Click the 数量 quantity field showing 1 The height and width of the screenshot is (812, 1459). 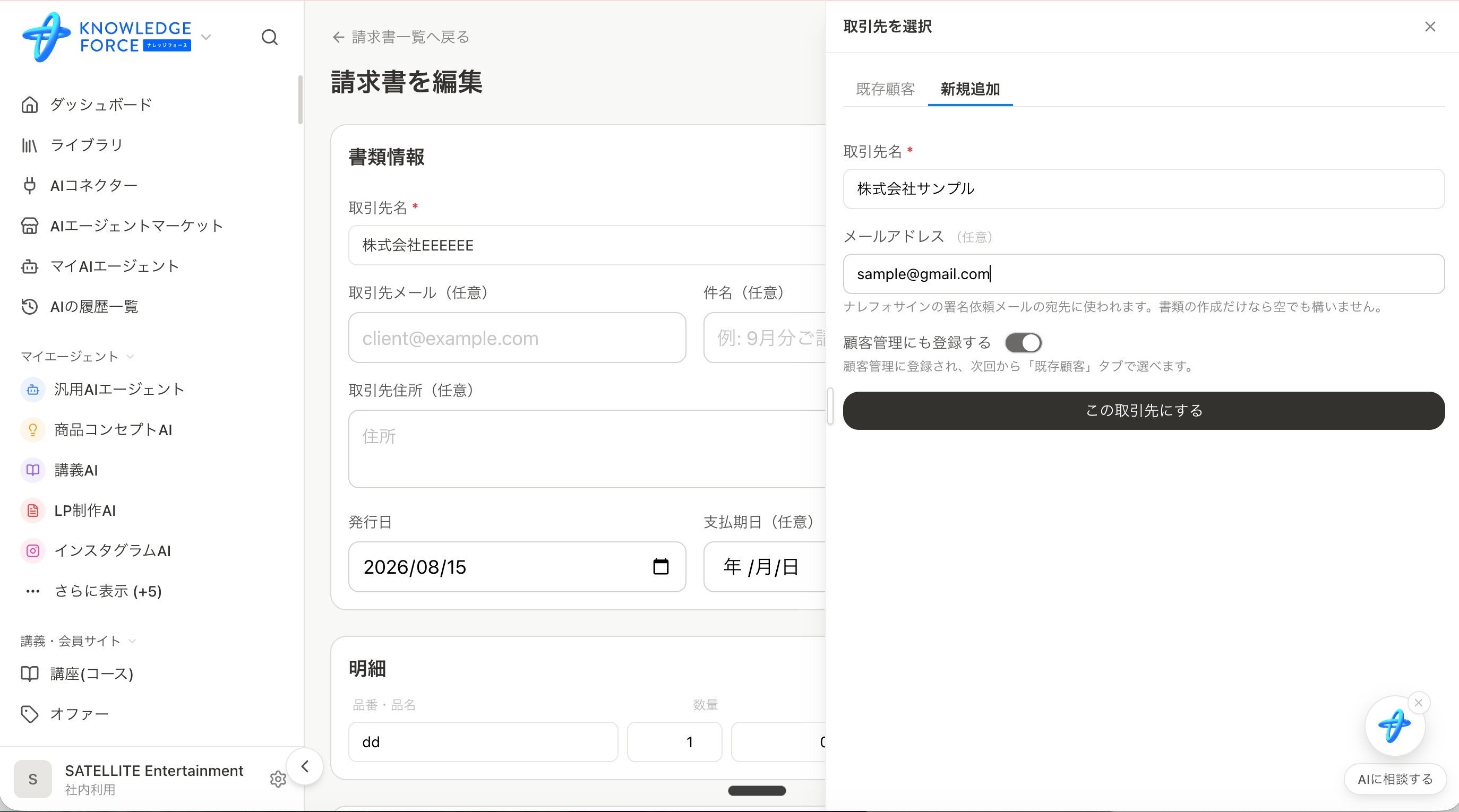click(x=675, y=742)
